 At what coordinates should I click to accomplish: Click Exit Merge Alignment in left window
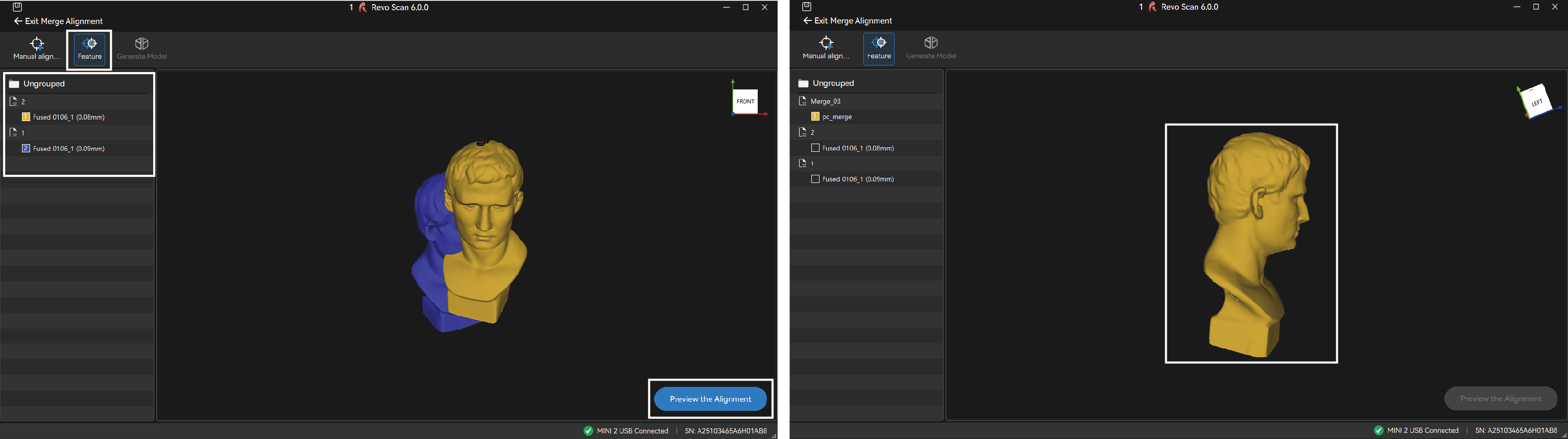58,21
